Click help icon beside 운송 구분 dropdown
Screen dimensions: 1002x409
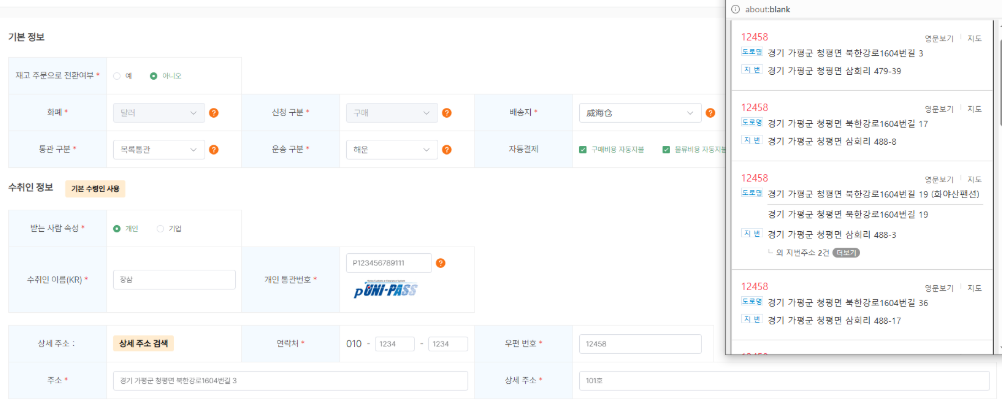click(x=446, y=150)
